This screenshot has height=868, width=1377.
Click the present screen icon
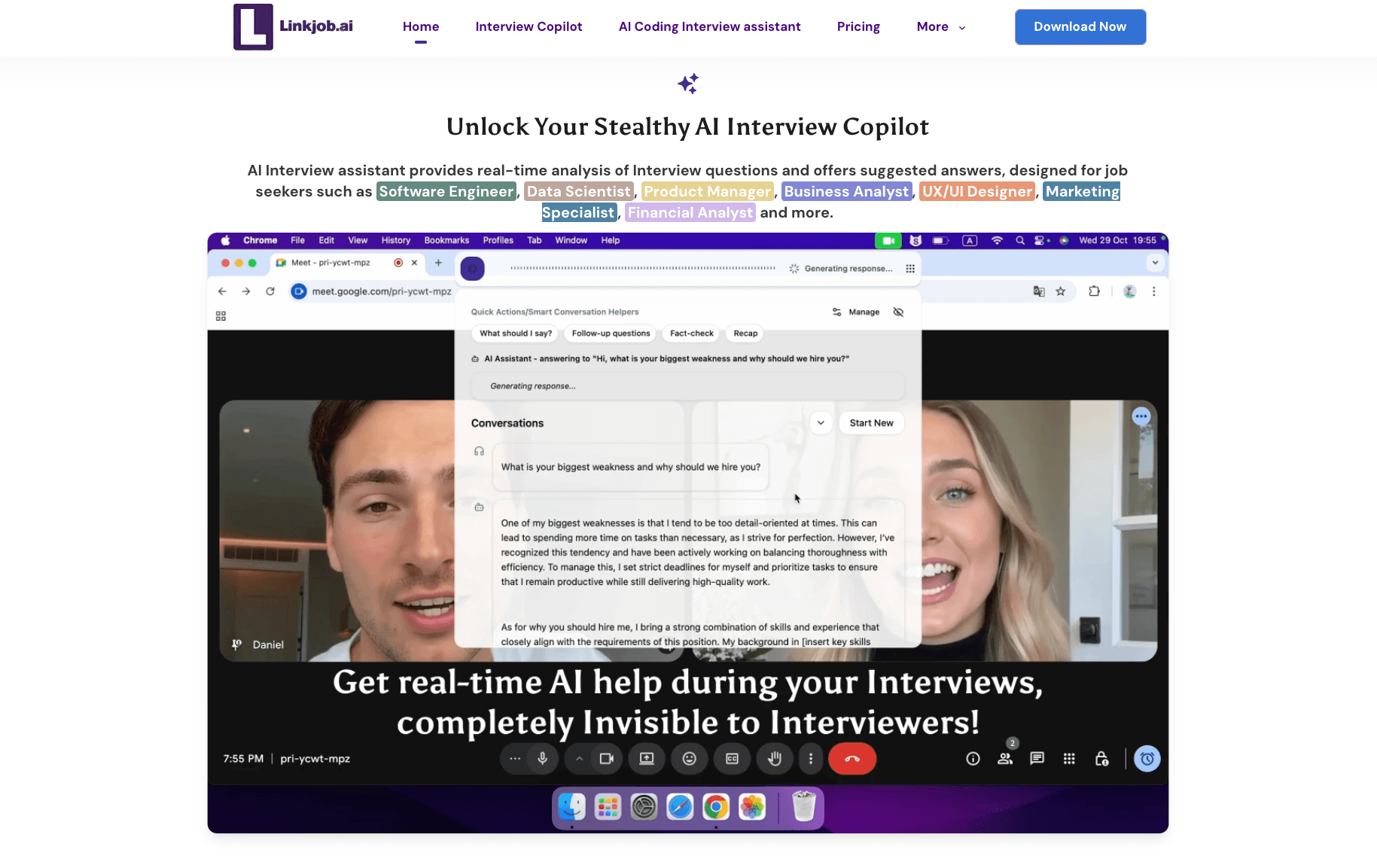[x=646, y=759]
